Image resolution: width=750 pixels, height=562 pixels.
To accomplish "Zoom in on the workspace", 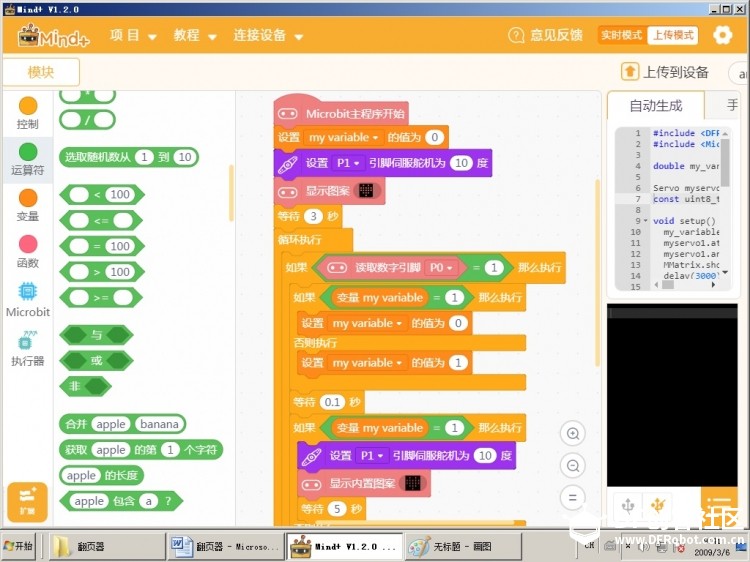I will (573, 434).
